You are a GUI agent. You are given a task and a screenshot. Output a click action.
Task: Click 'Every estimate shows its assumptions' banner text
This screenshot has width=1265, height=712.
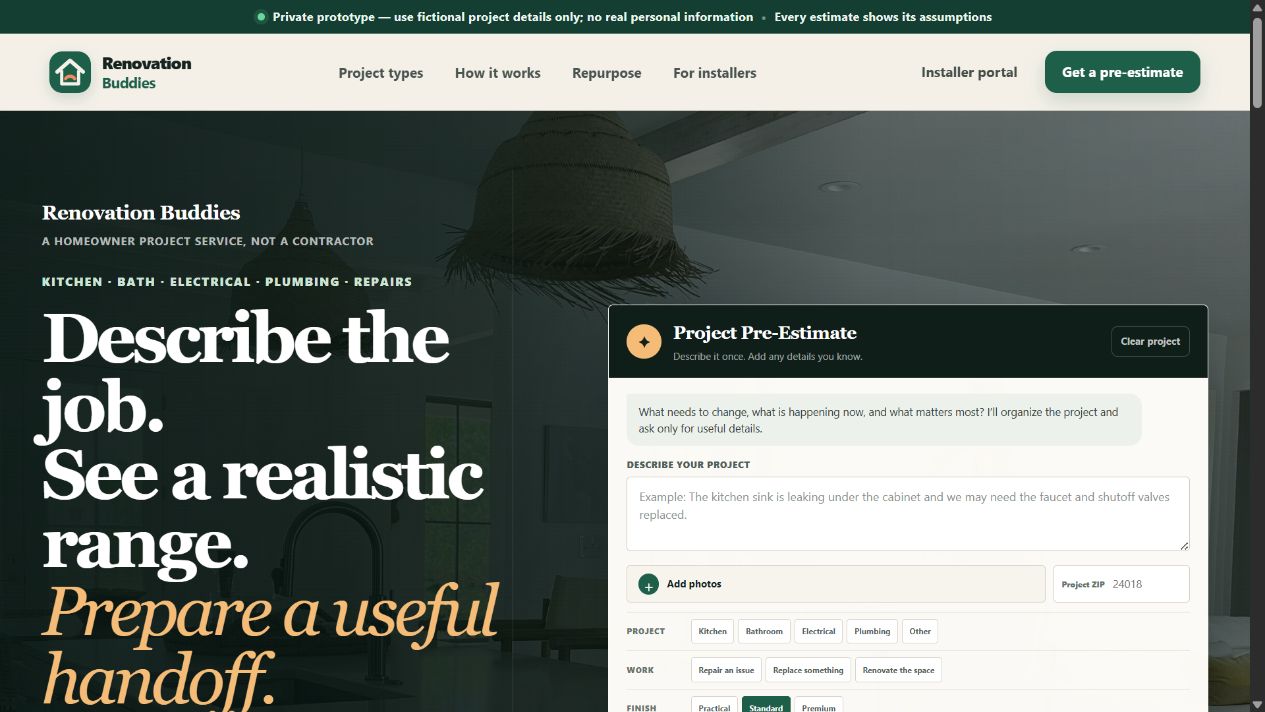pyautogui.click(x=883, y=17)
